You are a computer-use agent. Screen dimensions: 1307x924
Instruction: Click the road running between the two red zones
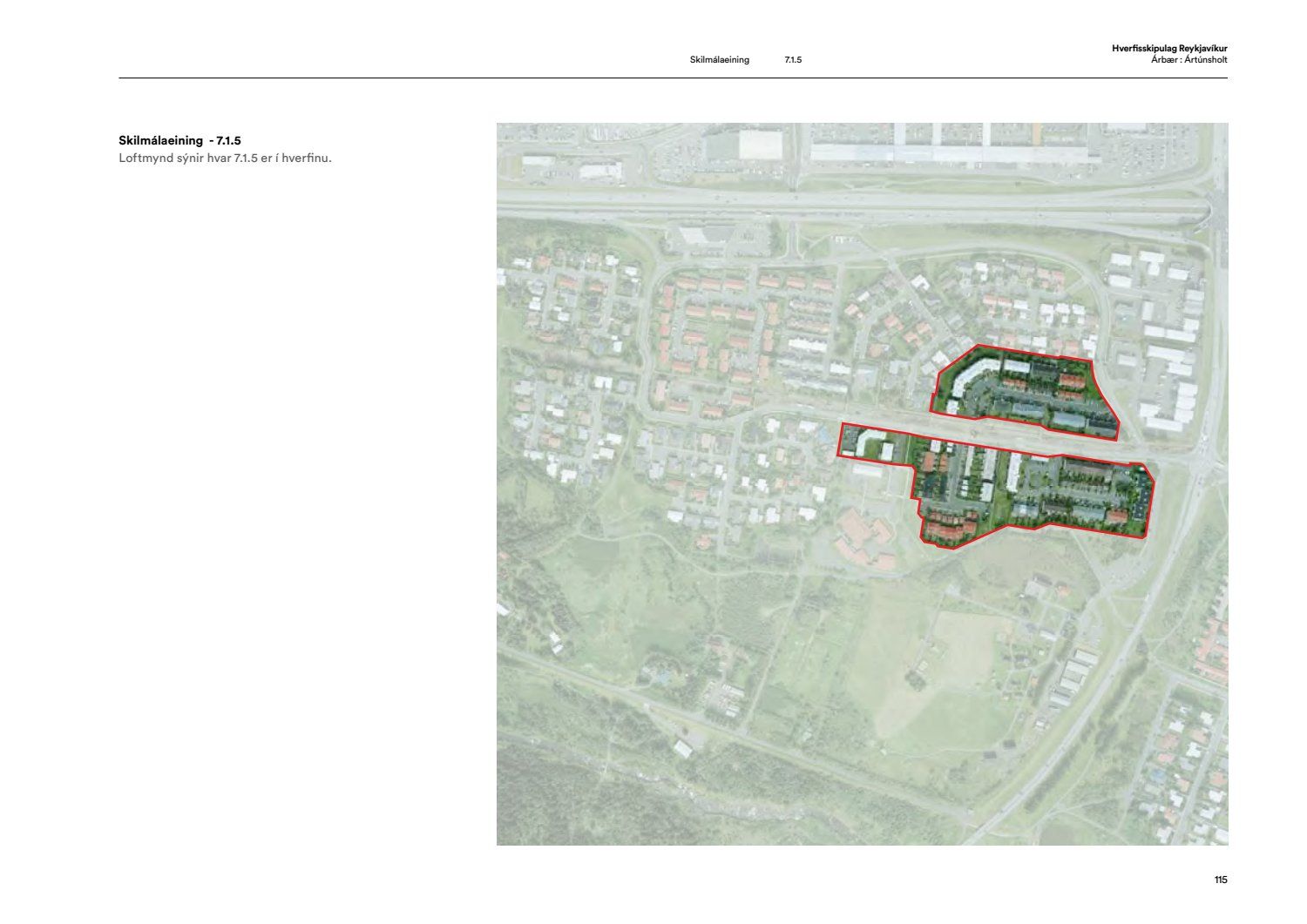(x=1002, y=436)
